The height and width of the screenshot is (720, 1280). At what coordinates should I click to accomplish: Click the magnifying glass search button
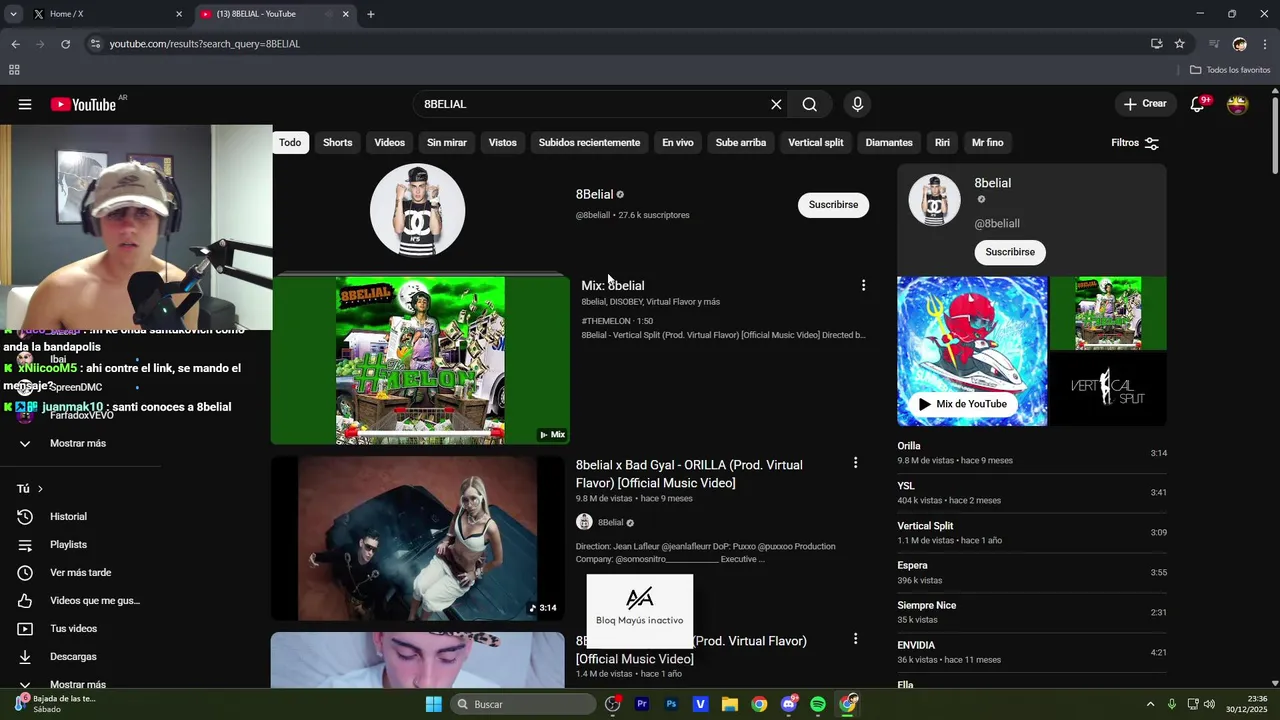tap(810, 104)
